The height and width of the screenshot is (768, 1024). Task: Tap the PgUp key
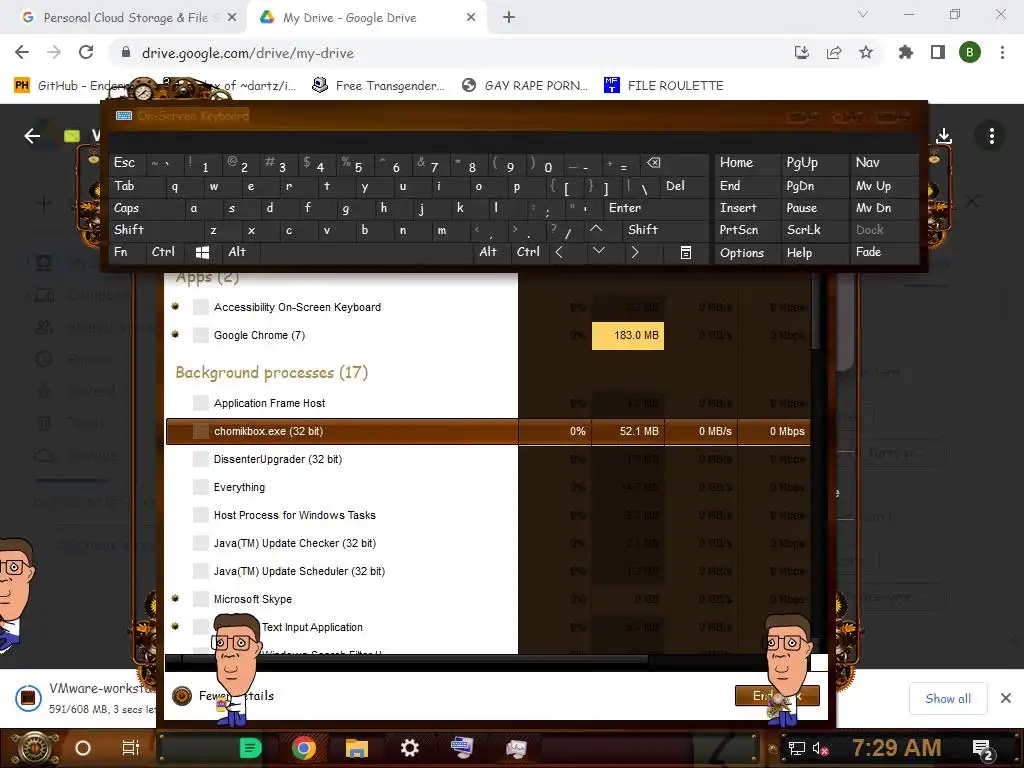click(814, 163)
